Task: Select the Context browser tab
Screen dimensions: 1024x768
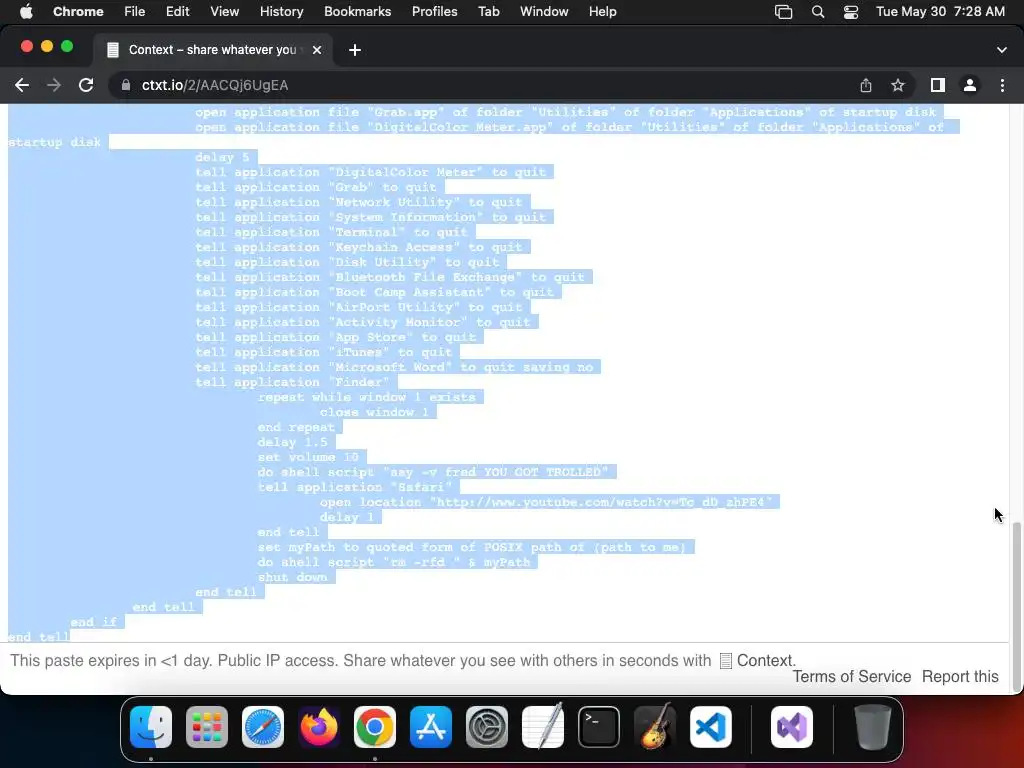Action: tap(213, 50)
